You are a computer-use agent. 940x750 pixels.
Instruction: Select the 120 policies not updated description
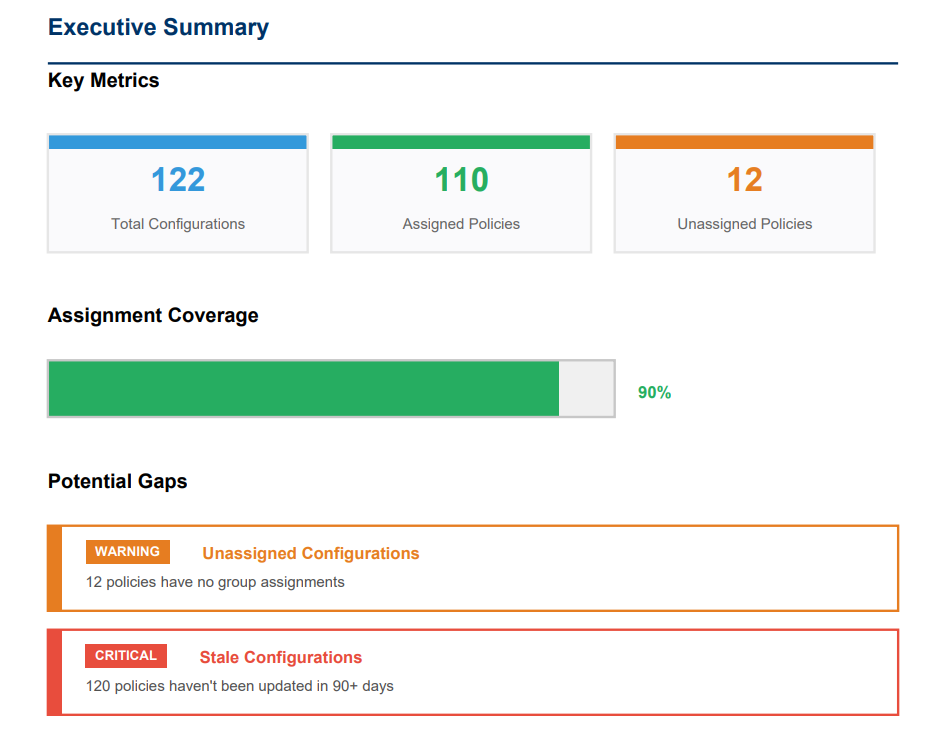point(239,686)
